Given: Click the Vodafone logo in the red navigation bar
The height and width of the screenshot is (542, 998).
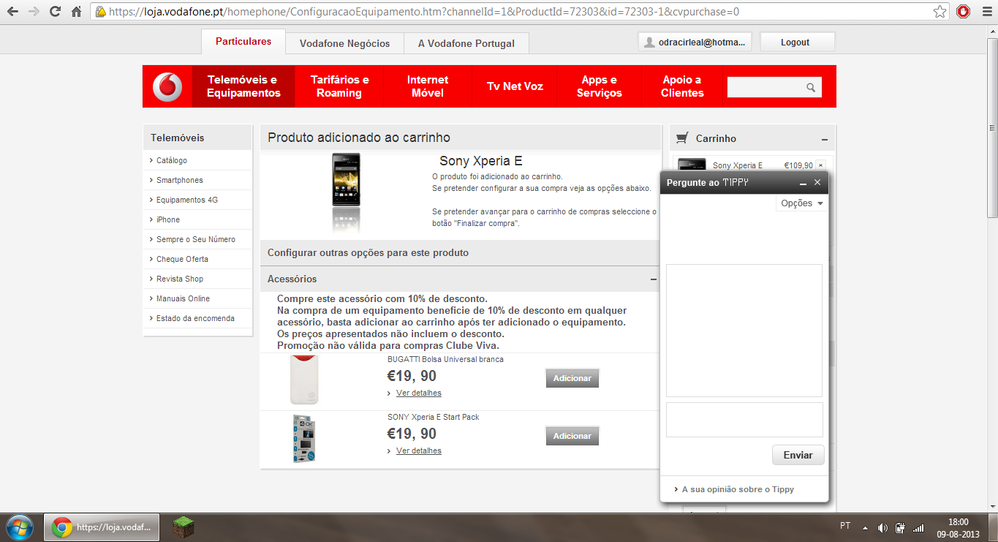Looking at the screenshot, I should [167, 87].
